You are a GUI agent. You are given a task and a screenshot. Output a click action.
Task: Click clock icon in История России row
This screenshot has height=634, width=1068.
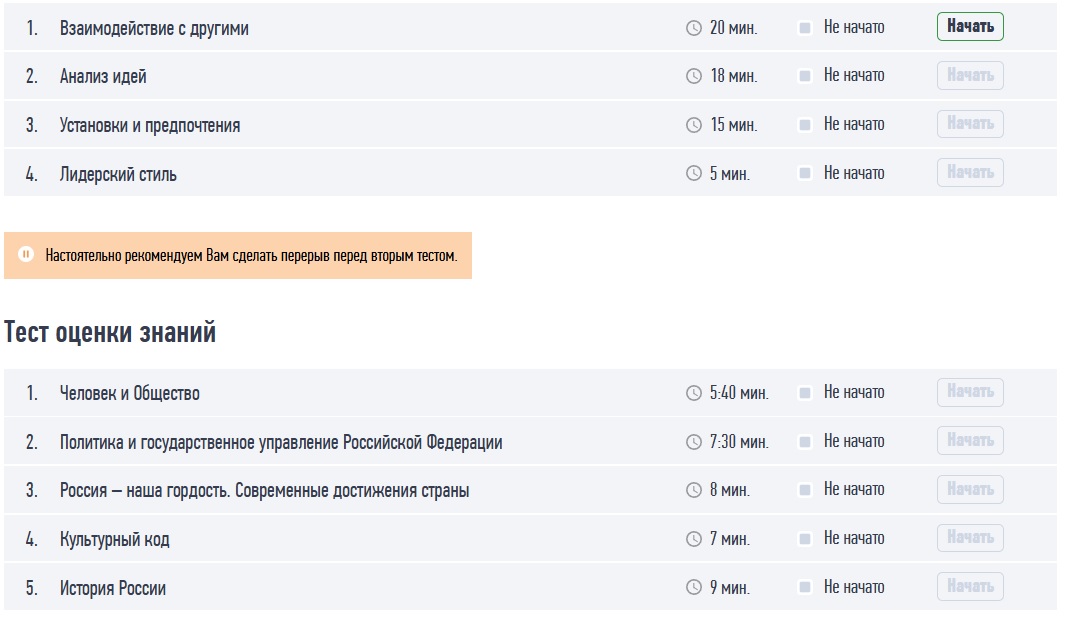[694, 588]
